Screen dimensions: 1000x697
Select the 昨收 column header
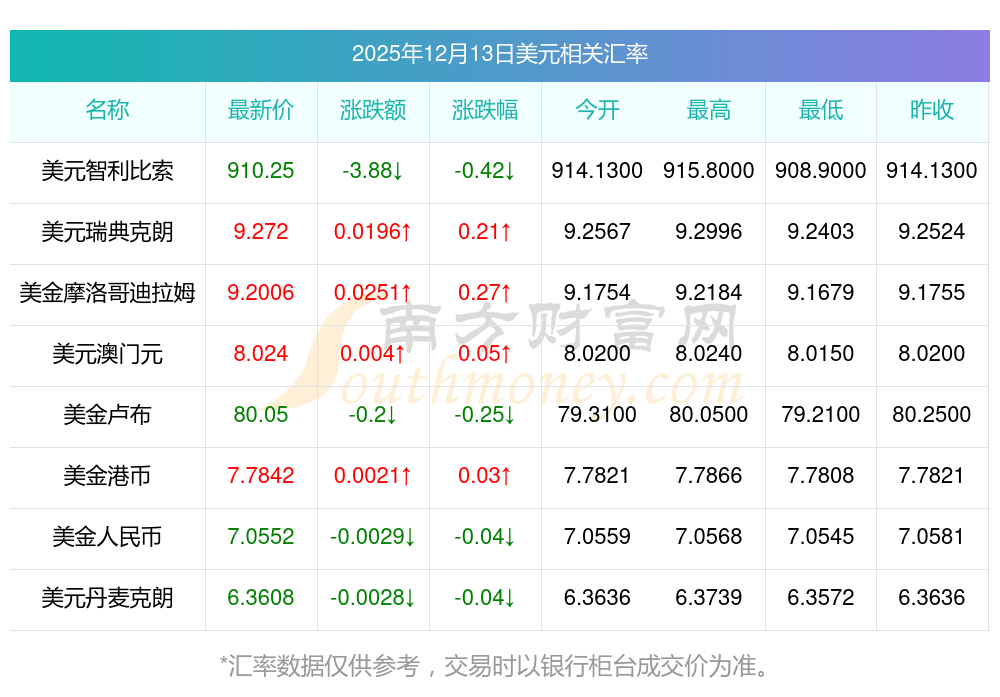[931, 110]
